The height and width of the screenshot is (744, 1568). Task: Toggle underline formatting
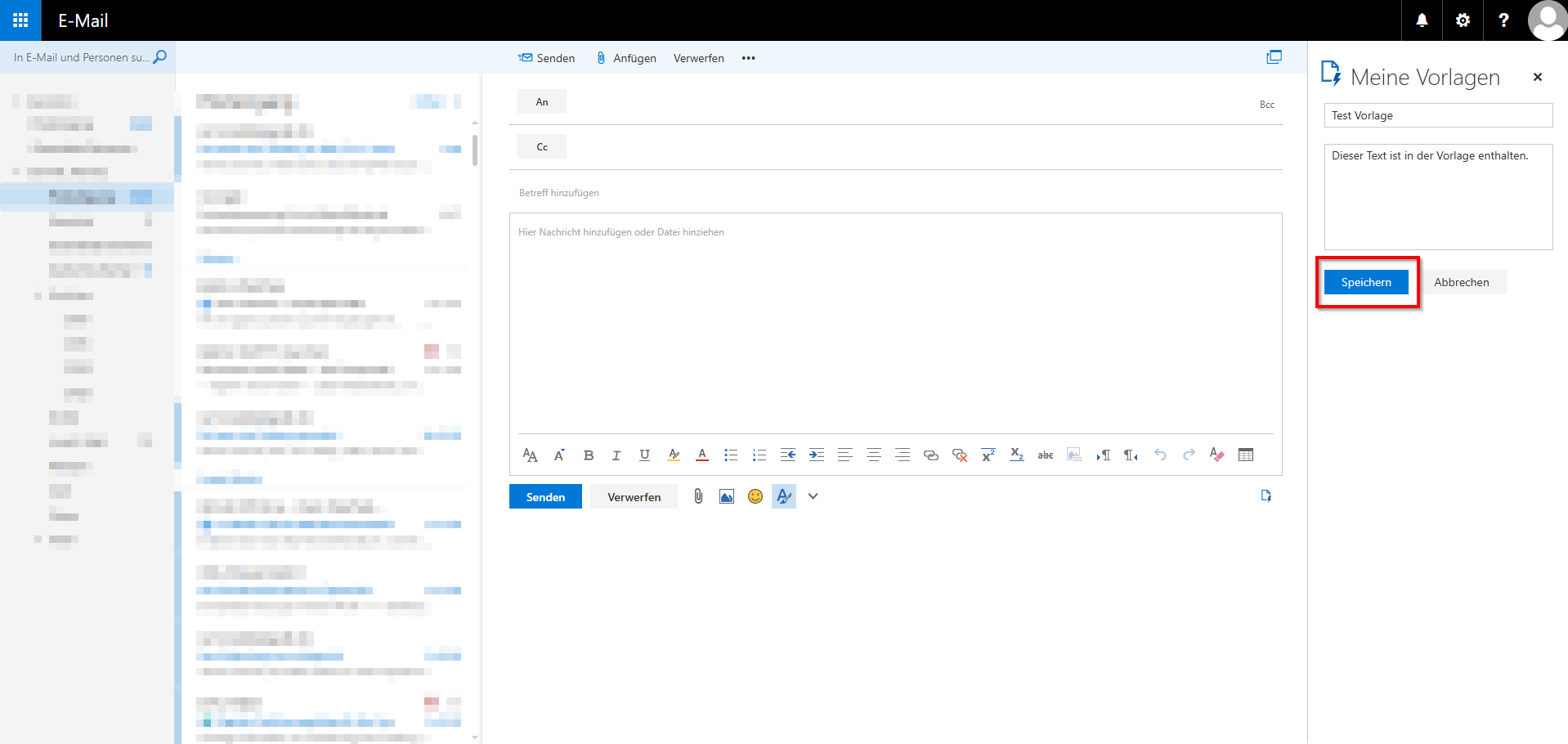tap(644, 455)
